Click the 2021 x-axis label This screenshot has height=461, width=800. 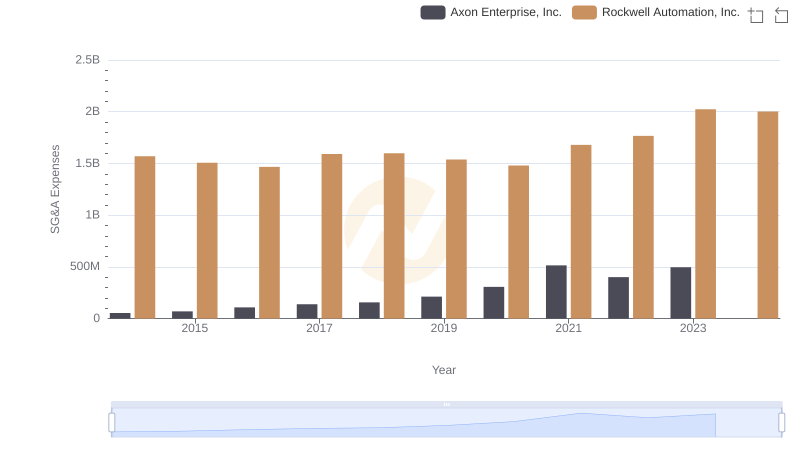[568, 328]
